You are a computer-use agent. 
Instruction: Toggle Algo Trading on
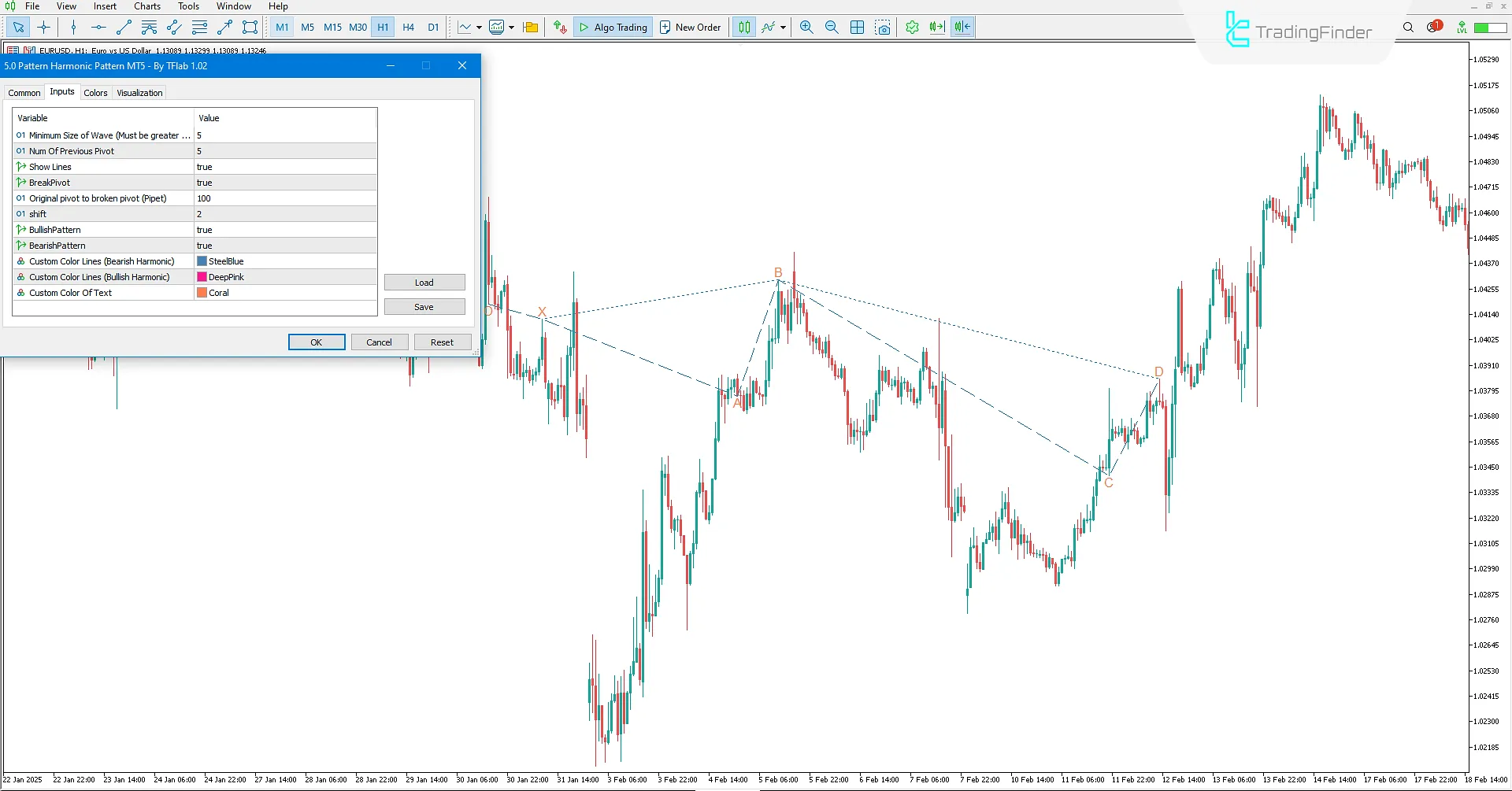(613, 27)
